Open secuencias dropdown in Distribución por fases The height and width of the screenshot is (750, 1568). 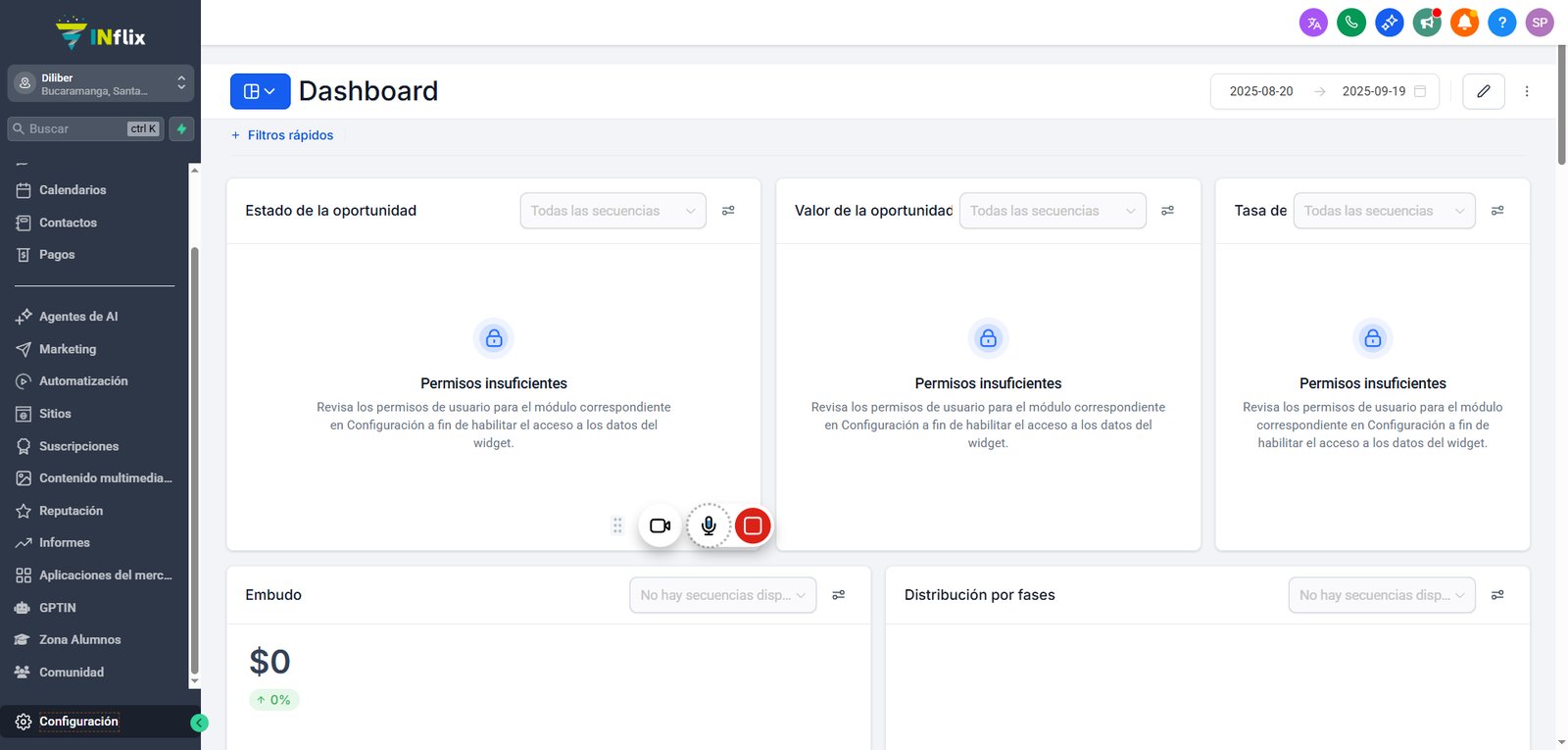click(1382, 595)
